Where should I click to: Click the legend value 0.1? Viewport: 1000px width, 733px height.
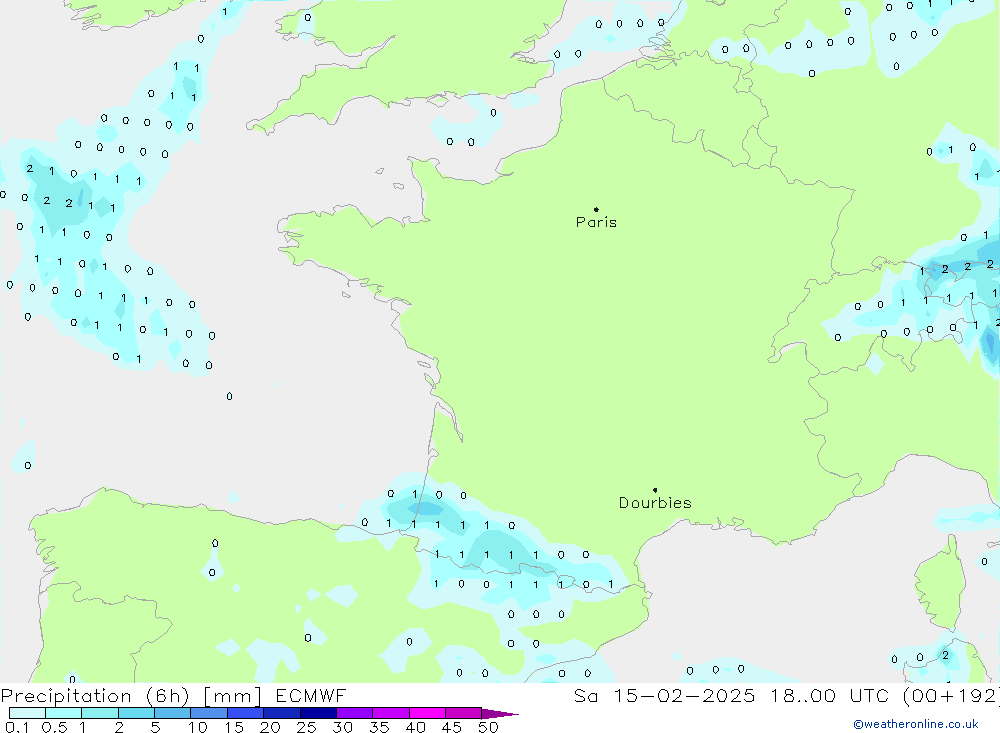click(x=17, y=727)
